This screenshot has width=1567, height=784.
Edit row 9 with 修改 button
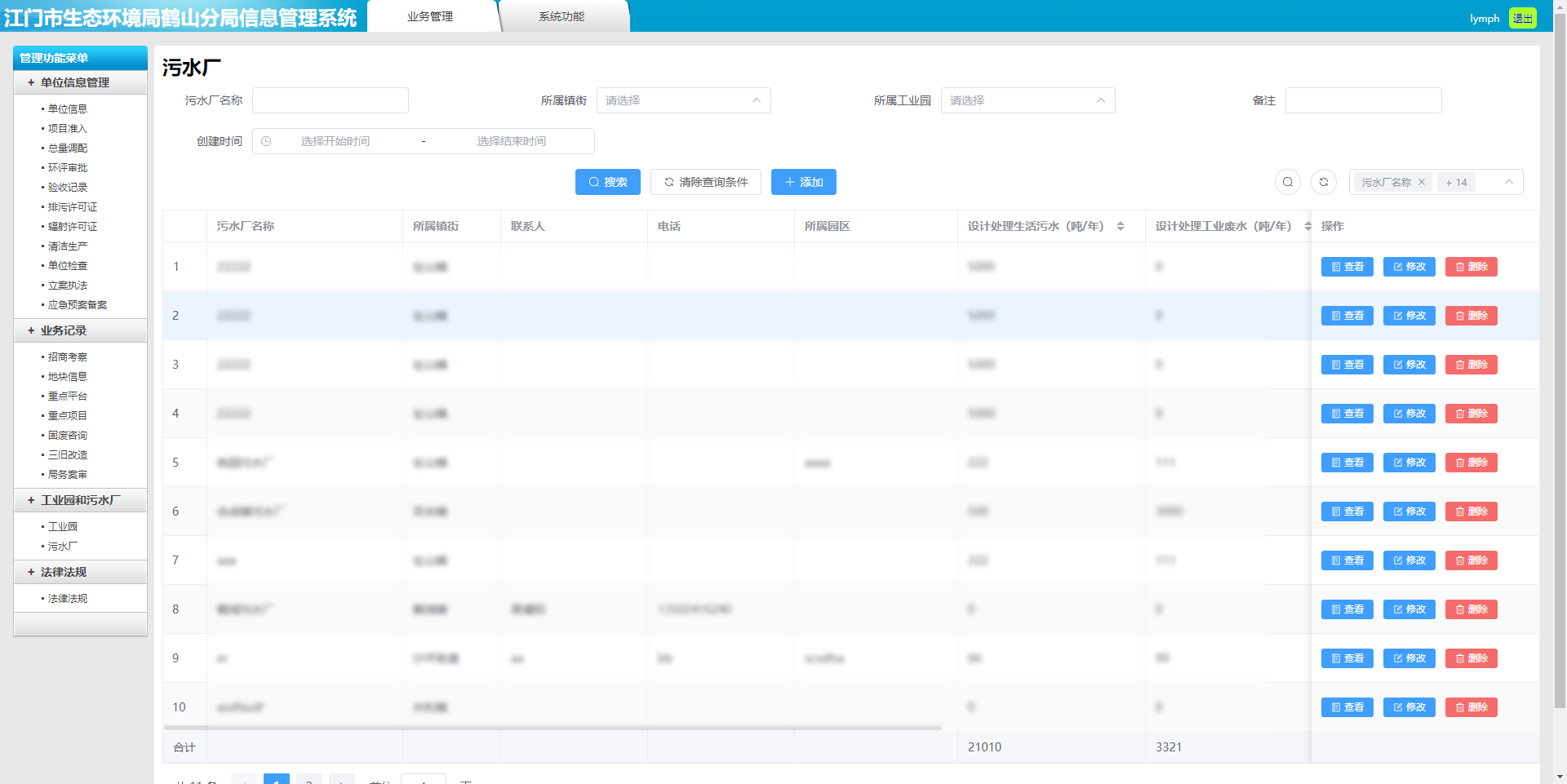(1409, 658)
